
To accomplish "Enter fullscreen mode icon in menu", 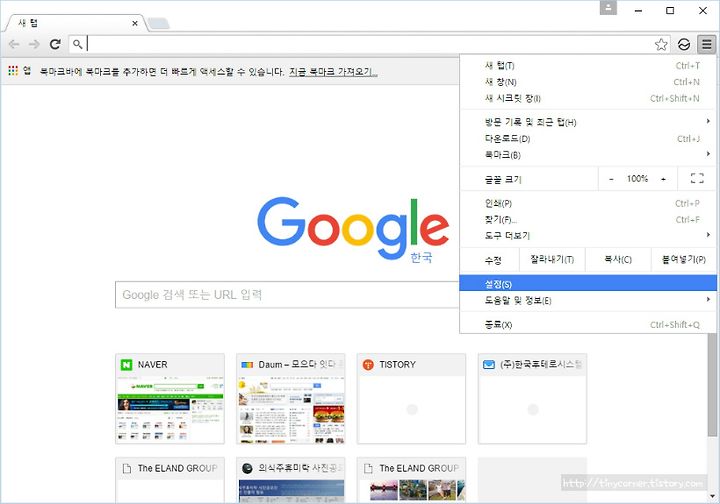I will [697, 179].
